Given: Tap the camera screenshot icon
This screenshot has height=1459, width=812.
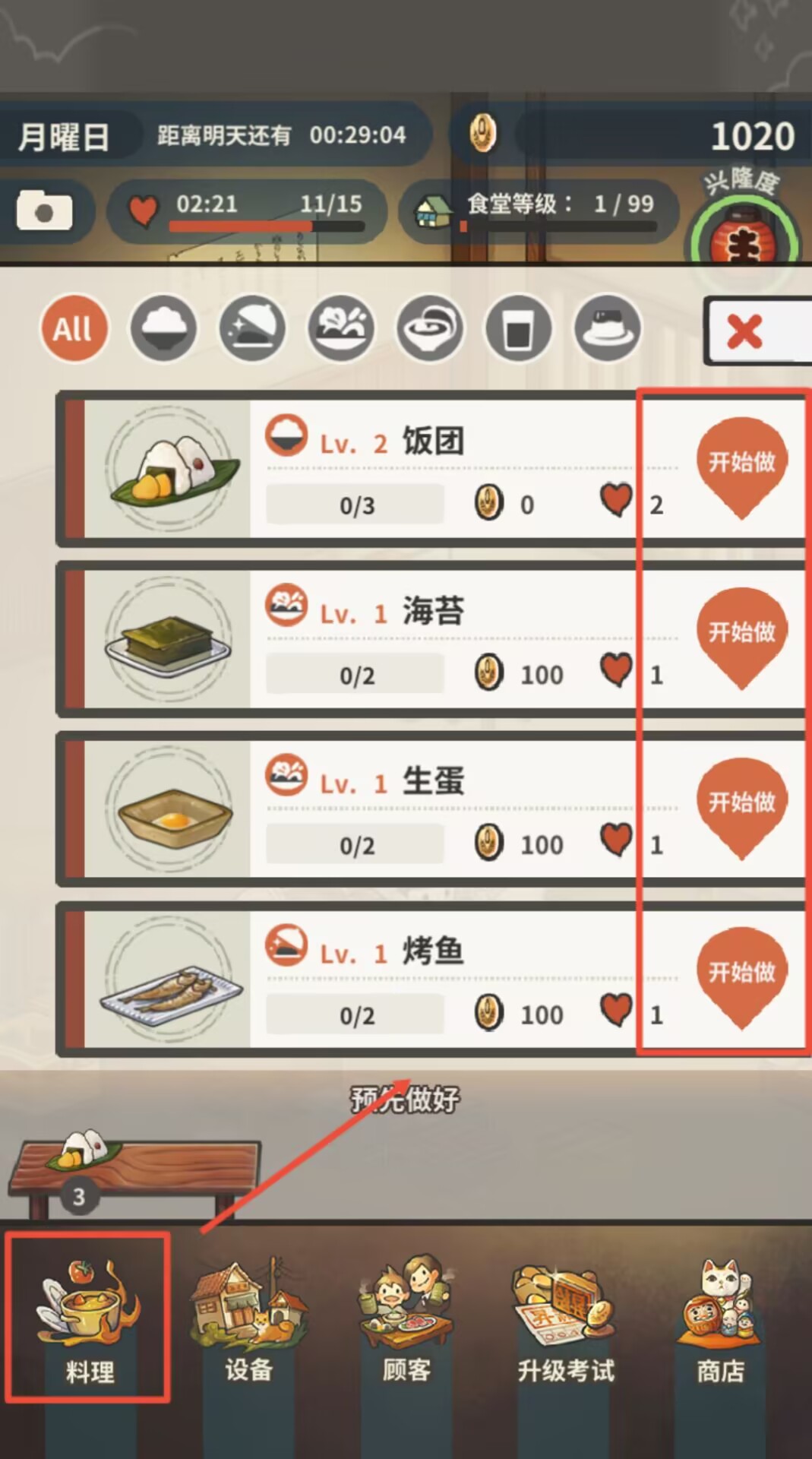Looking at the screenshot, I should (45, 210).
